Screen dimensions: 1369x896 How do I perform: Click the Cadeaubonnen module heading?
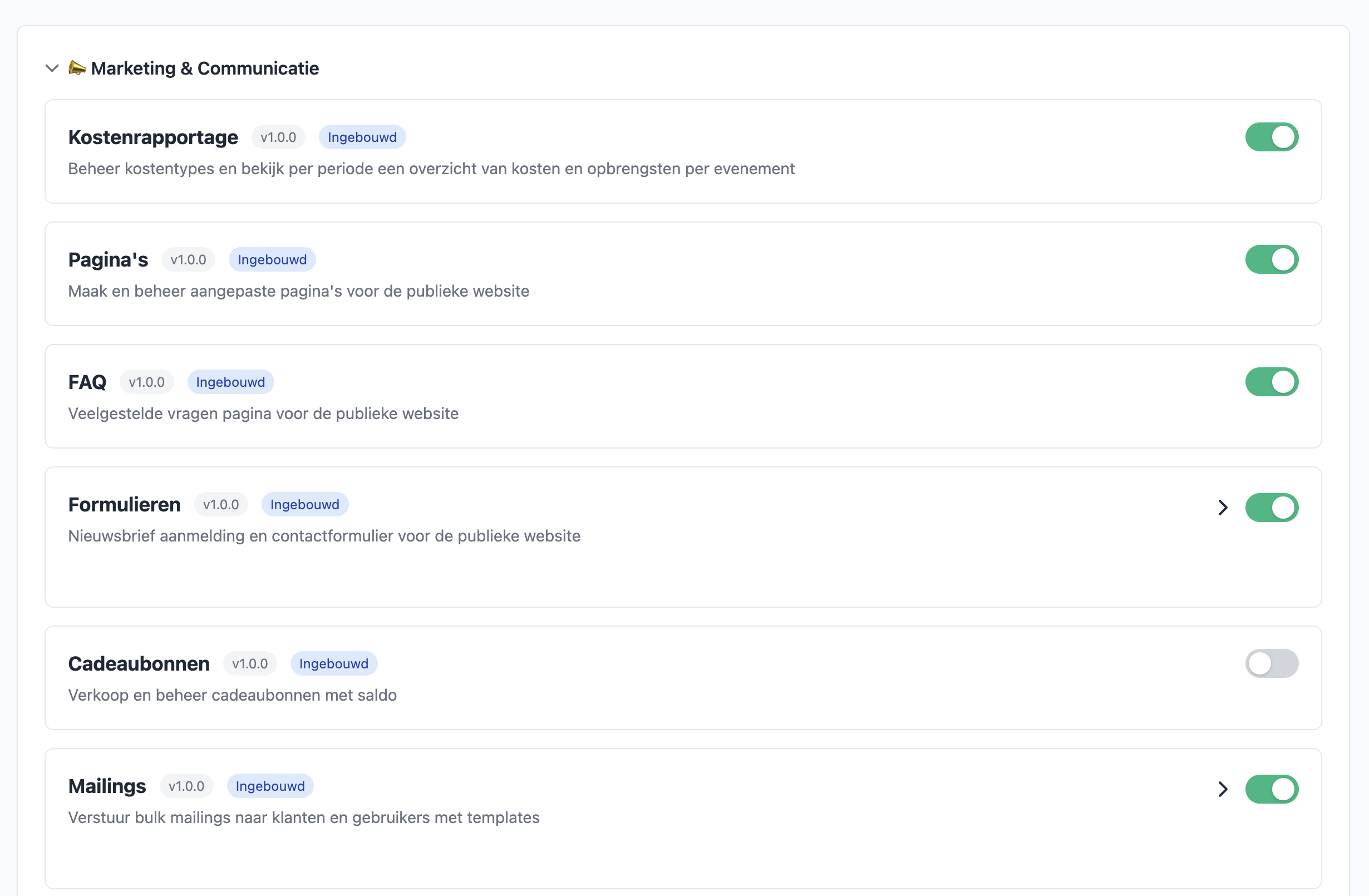click(x=139, y=664)
